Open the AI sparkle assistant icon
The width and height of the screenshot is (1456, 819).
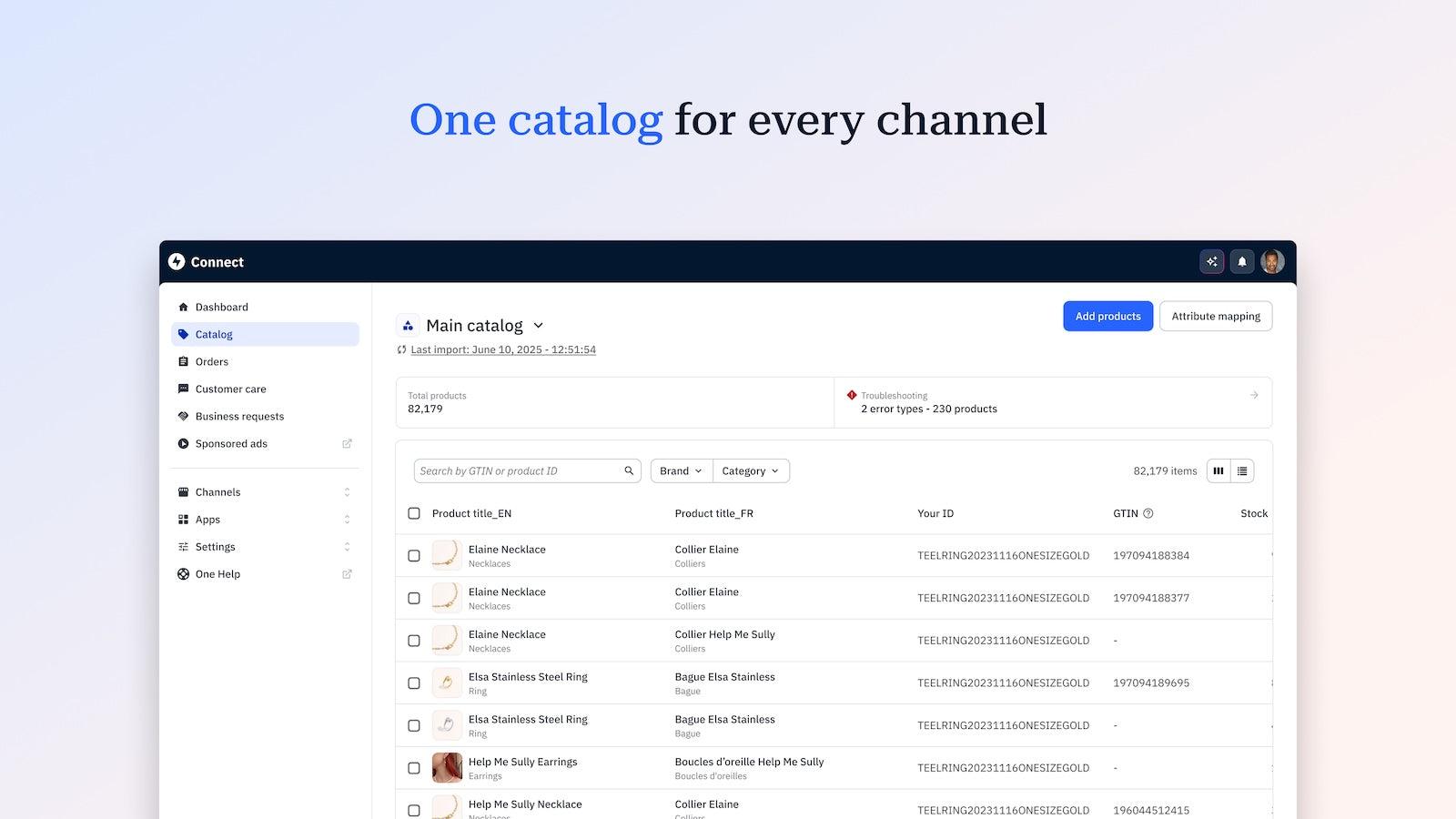[1212, 262]
